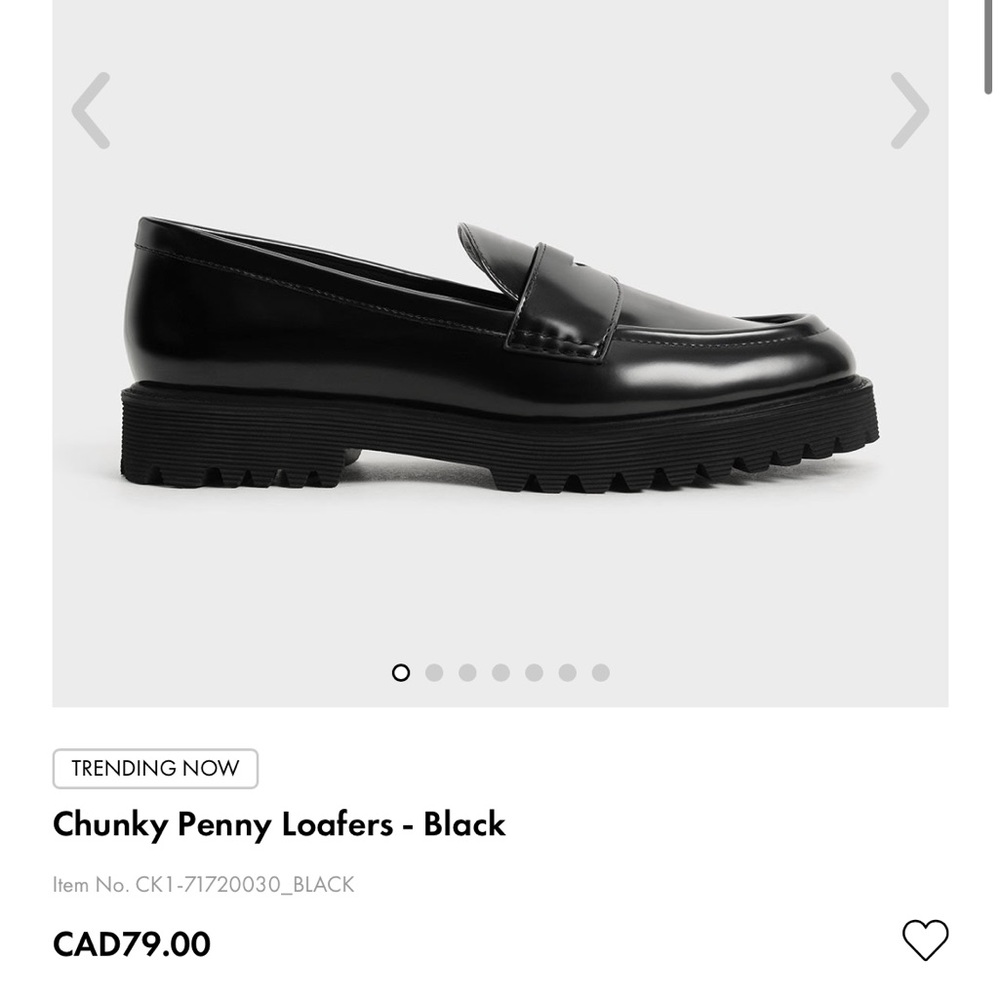Select the second carousel dot

point(435,674)
